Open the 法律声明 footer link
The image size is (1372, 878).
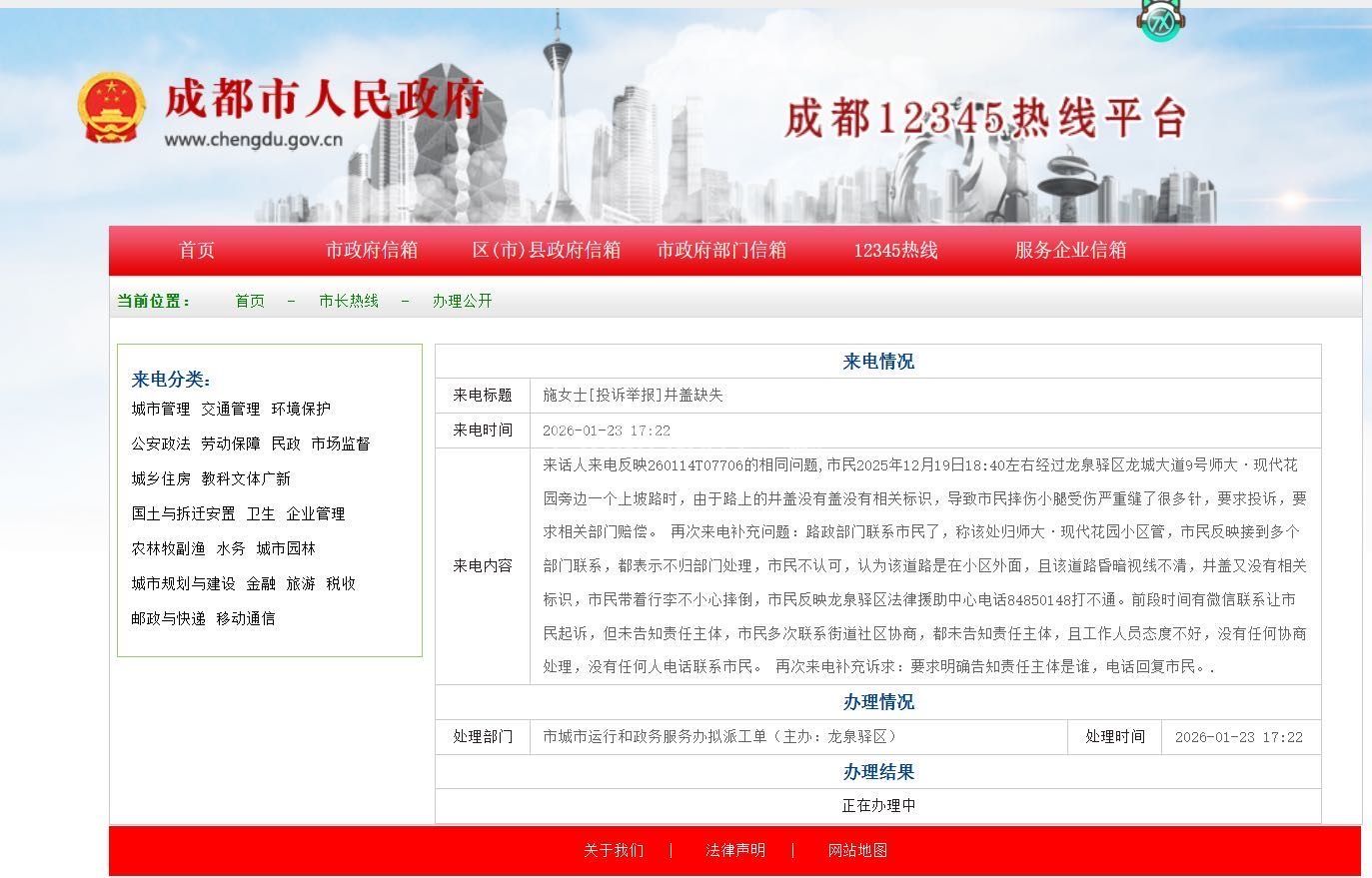tap(735, 851)
